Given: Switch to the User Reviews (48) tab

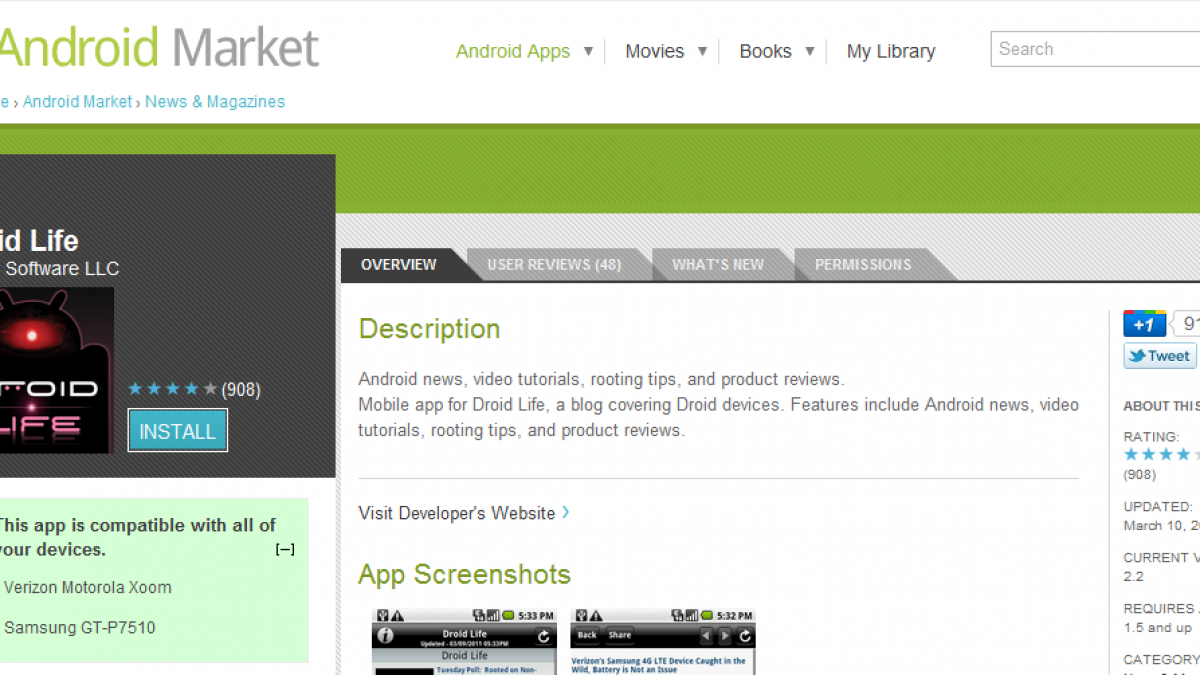Looking at the screenshot, I should pos(554,265).
